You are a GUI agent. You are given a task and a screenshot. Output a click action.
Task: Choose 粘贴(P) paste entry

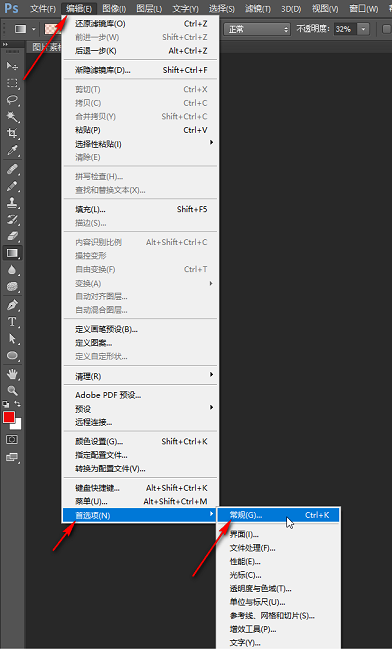click(140, 130)
